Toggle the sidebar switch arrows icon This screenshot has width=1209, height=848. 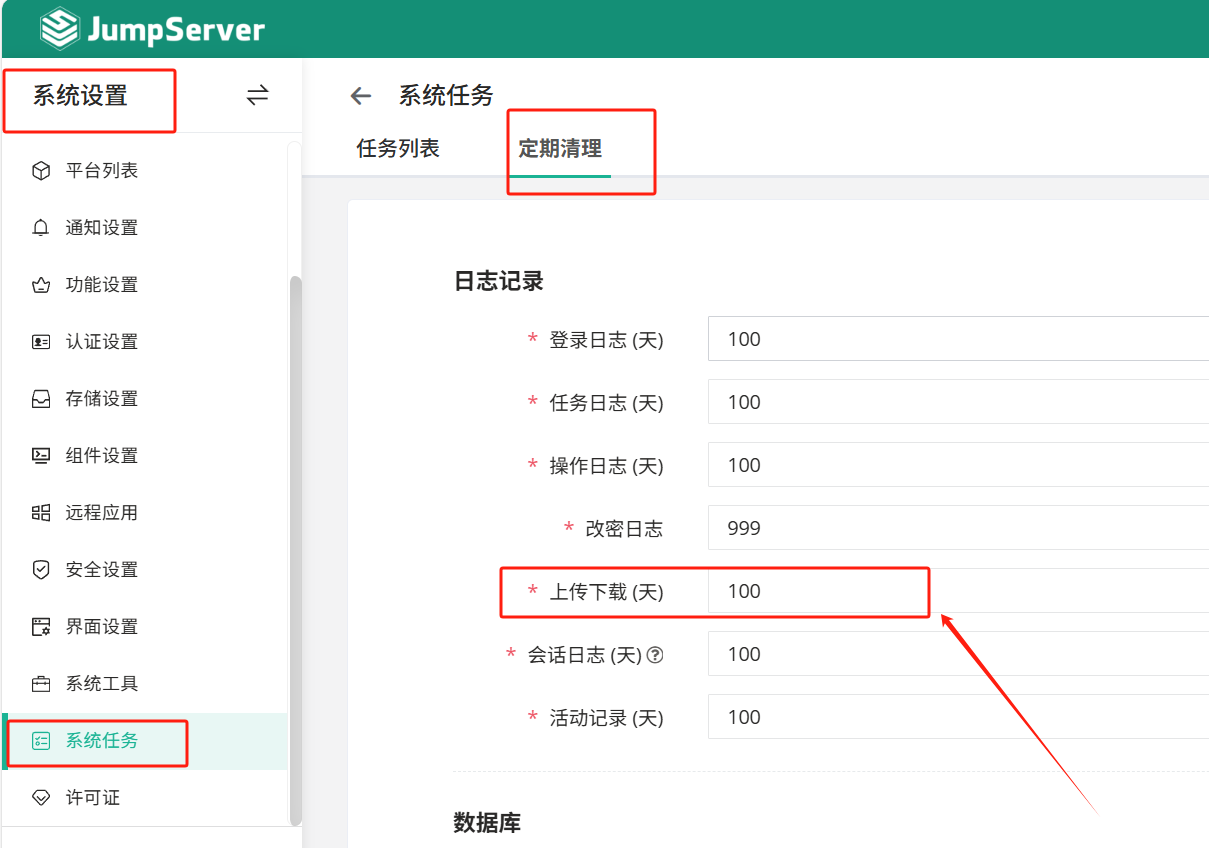pos(258,95)
